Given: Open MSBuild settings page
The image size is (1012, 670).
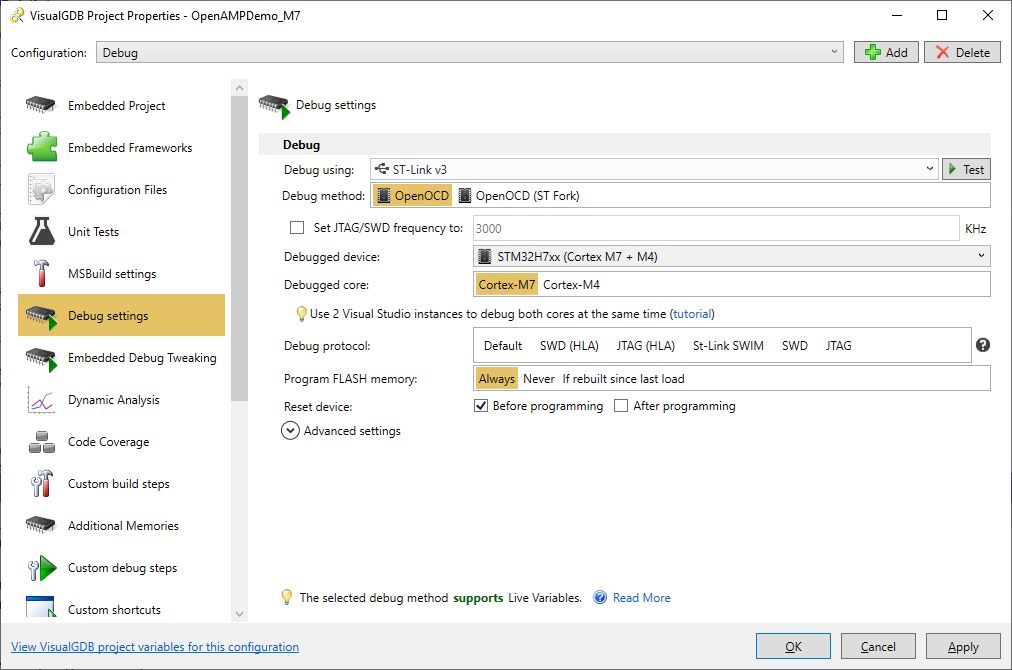Looking at the screenshot, I should (x=121, y=273).
